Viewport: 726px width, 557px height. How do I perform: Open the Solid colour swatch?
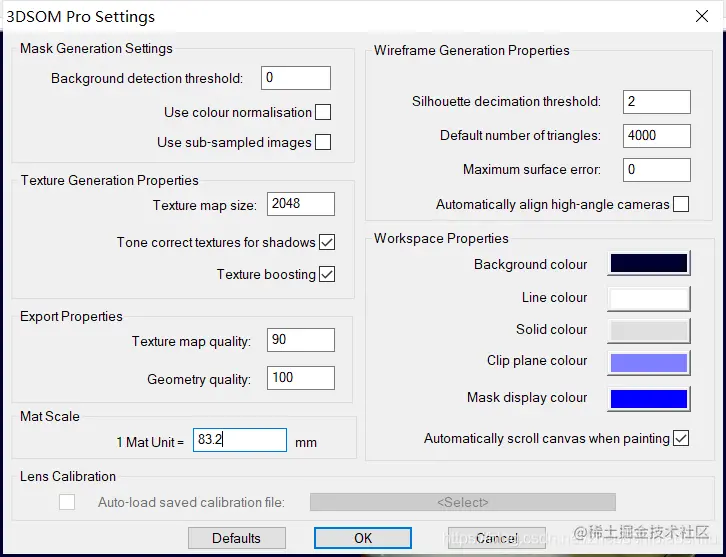click(649, 331)
